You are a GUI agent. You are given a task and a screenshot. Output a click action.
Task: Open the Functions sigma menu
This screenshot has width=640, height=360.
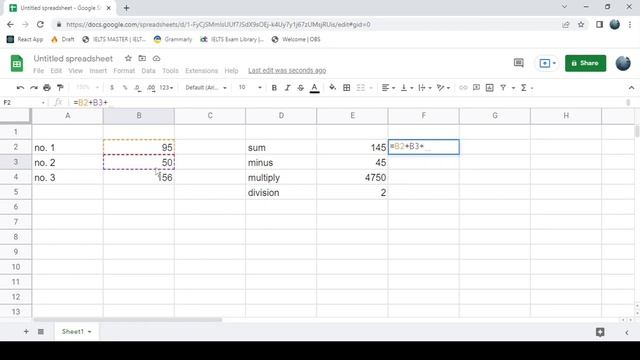[524, 88]
